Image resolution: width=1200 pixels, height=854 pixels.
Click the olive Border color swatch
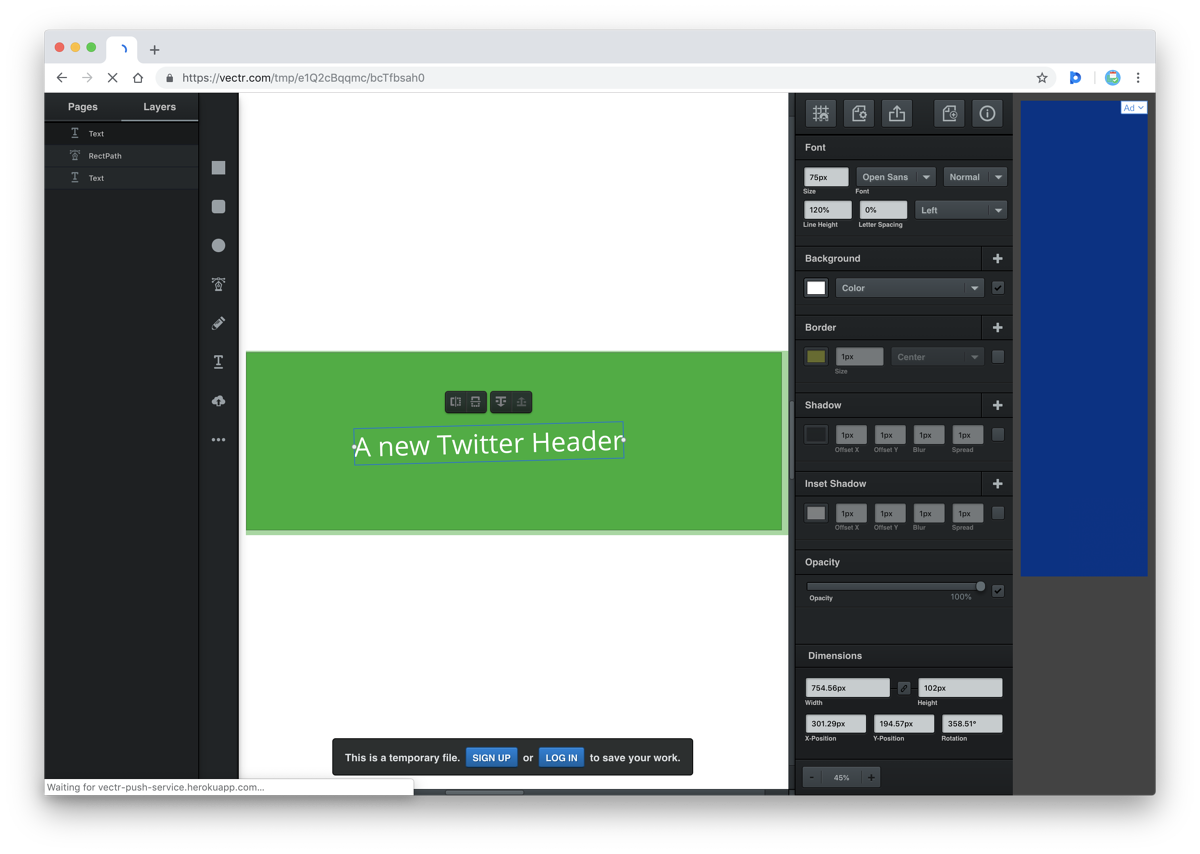816,357
